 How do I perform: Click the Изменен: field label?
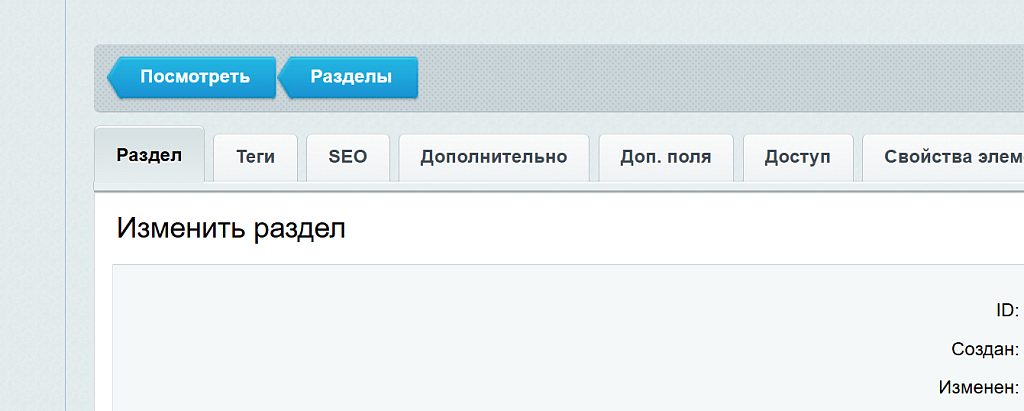click(978, 387)
